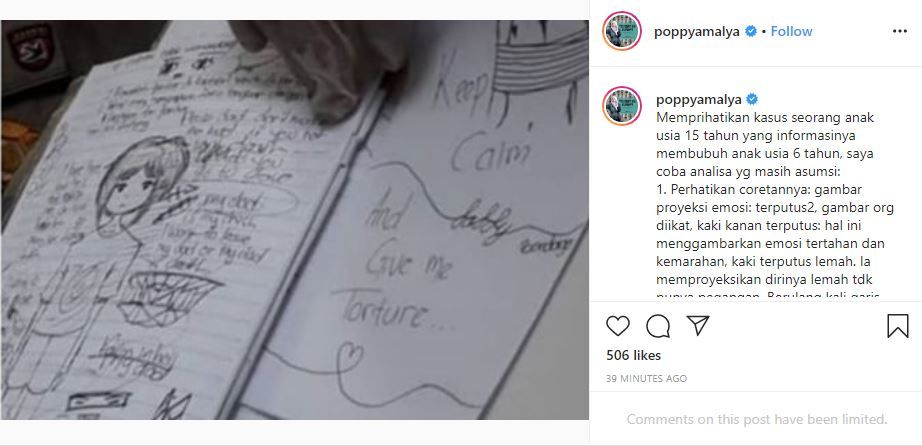View who liked via 506 likes
The image size is (922, 446).
coord(633,355)
